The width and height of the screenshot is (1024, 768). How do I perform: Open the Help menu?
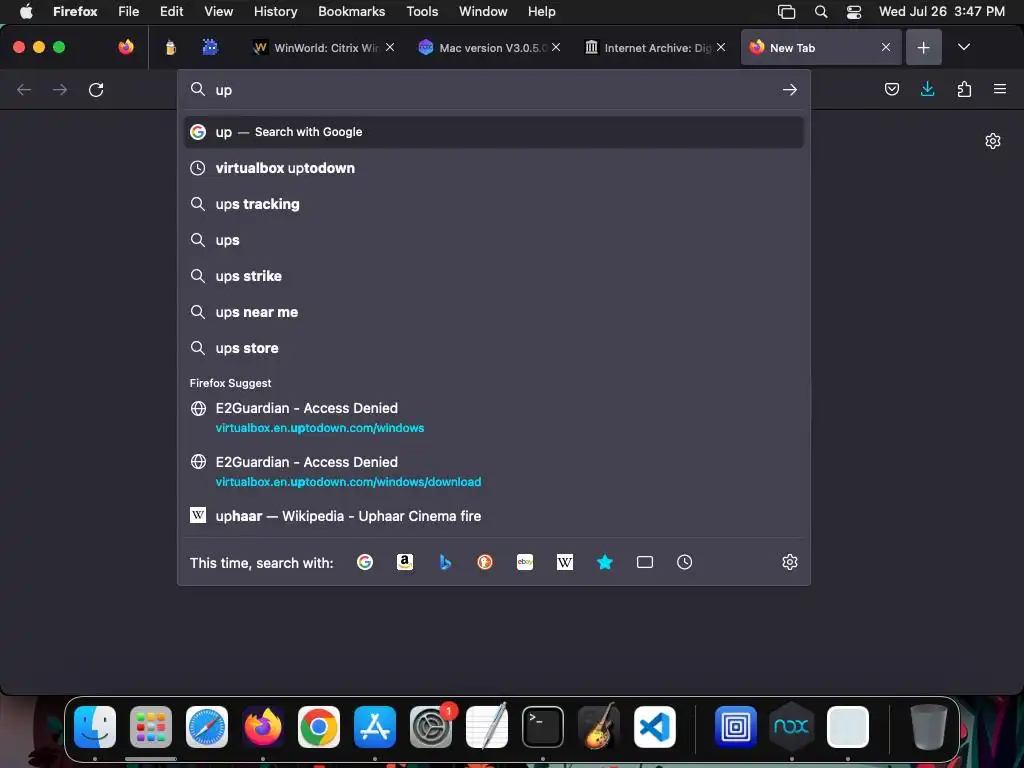541,11
